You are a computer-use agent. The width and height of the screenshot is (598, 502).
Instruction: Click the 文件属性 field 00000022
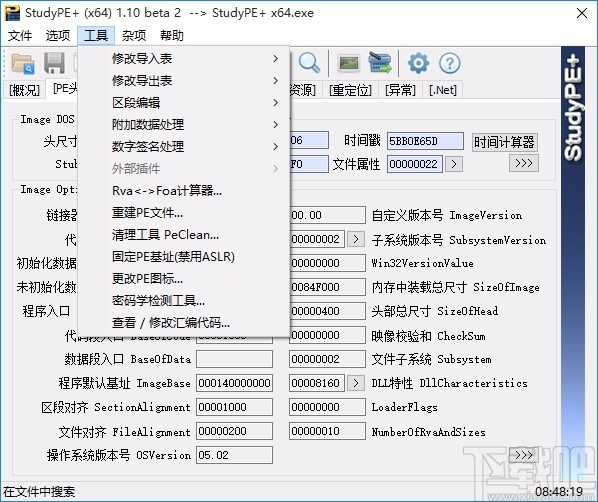415,164
